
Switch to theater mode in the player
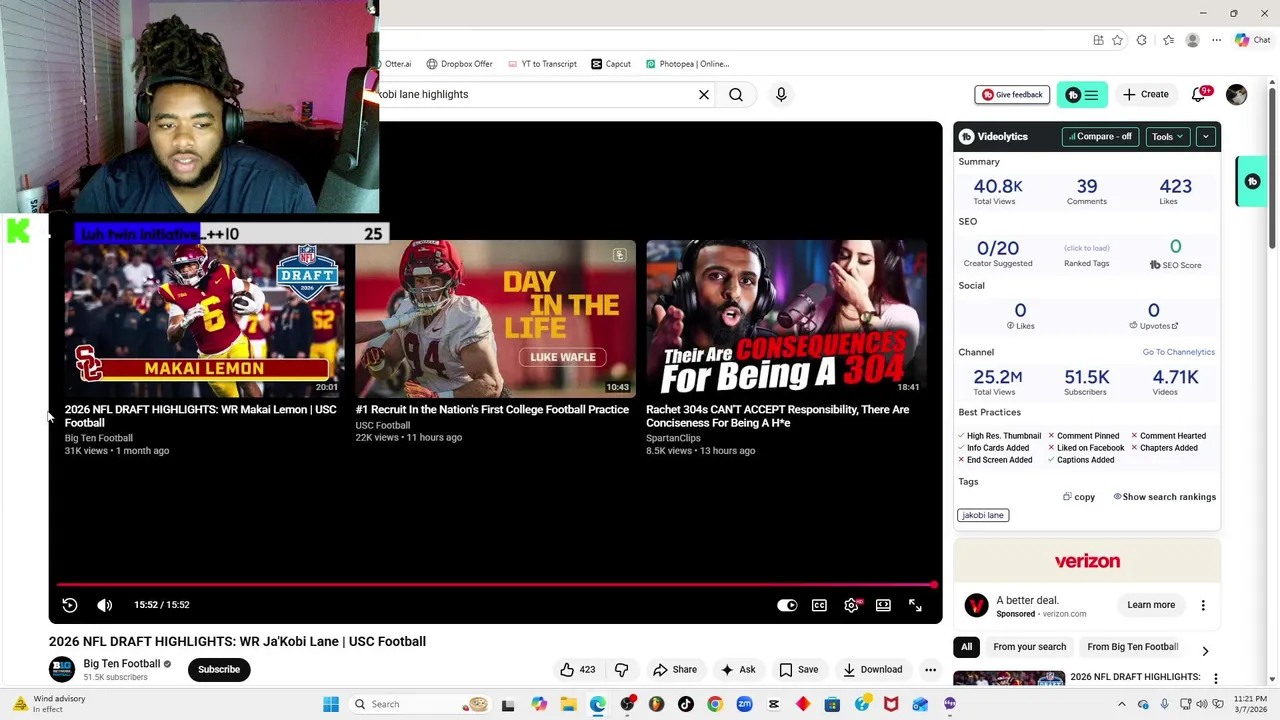click(883, 605)
